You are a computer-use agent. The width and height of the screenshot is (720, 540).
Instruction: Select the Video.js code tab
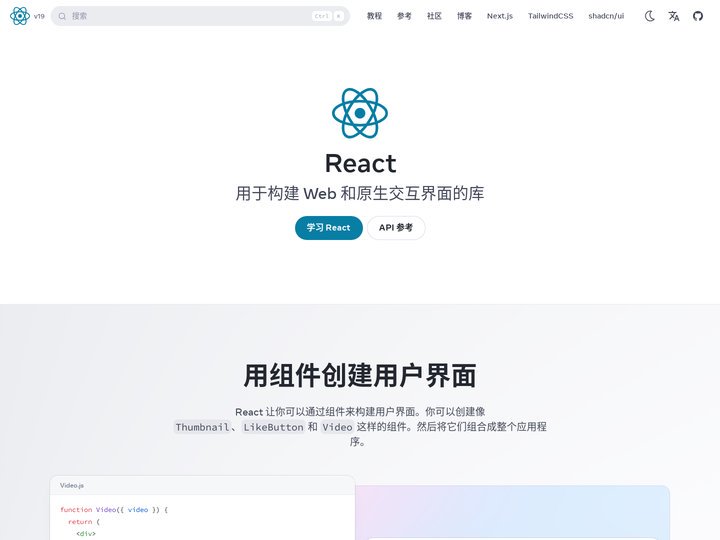click(x=72, y=485)
